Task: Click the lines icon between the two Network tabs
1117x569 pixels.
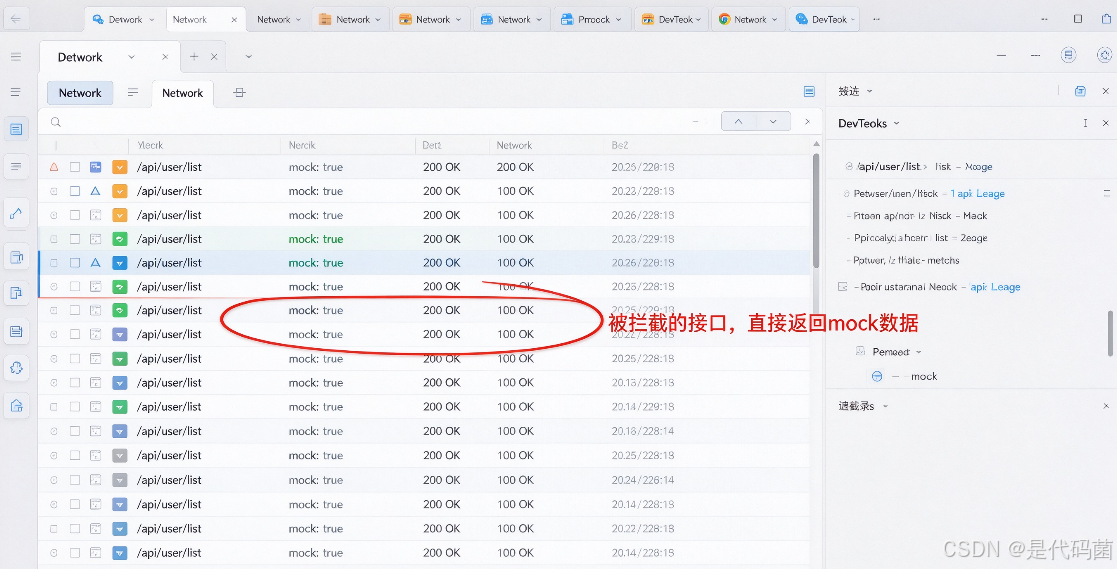Action: [x=133, y=93]
